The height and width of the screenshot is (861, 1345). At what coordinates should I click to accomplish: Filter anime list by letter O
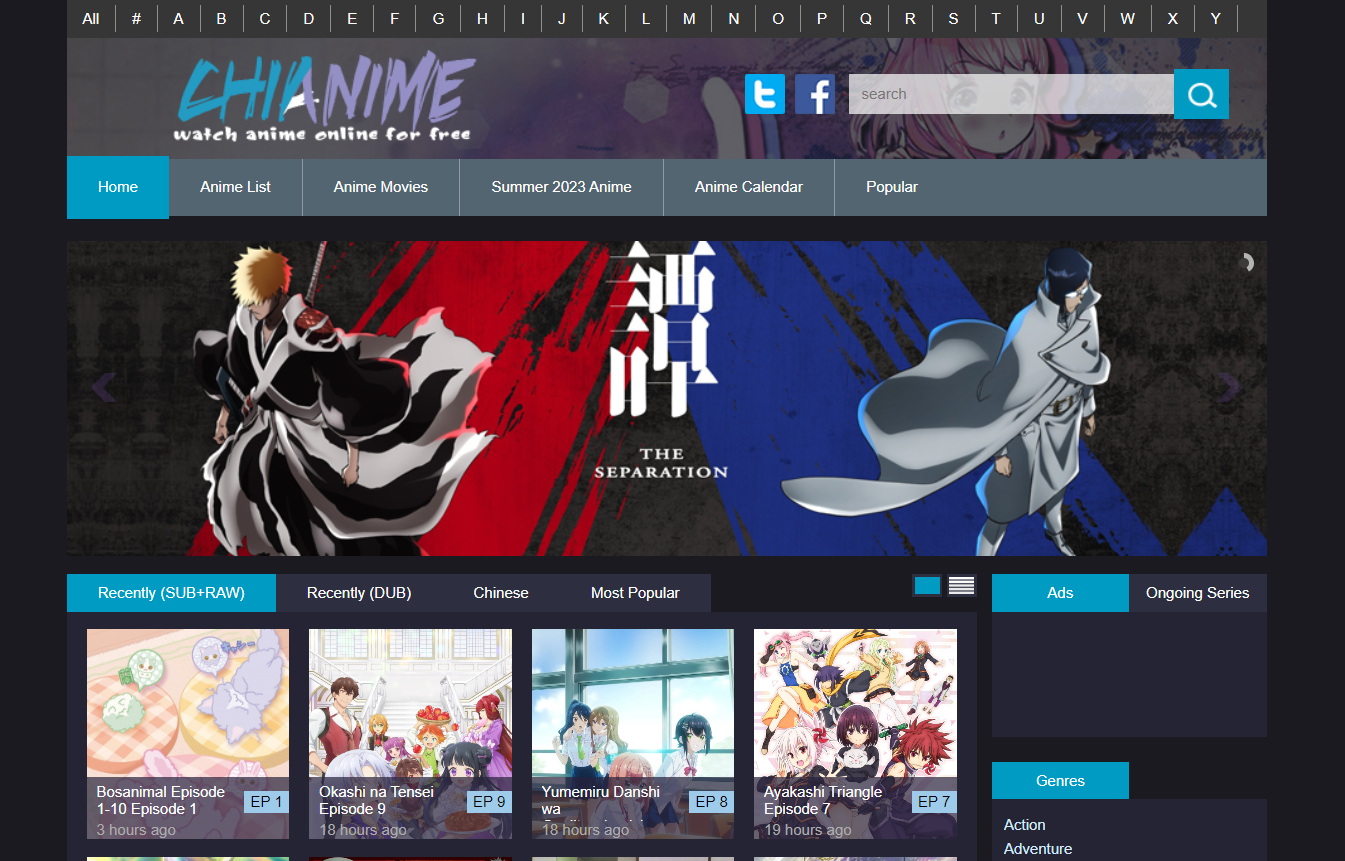click(778, 19)
